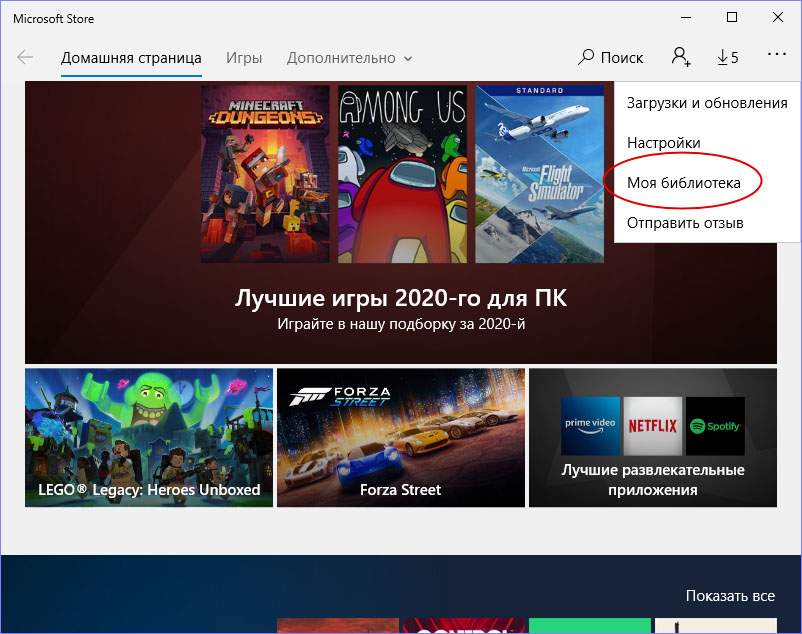Minimize the Microsoft Store window

[686, 17]
